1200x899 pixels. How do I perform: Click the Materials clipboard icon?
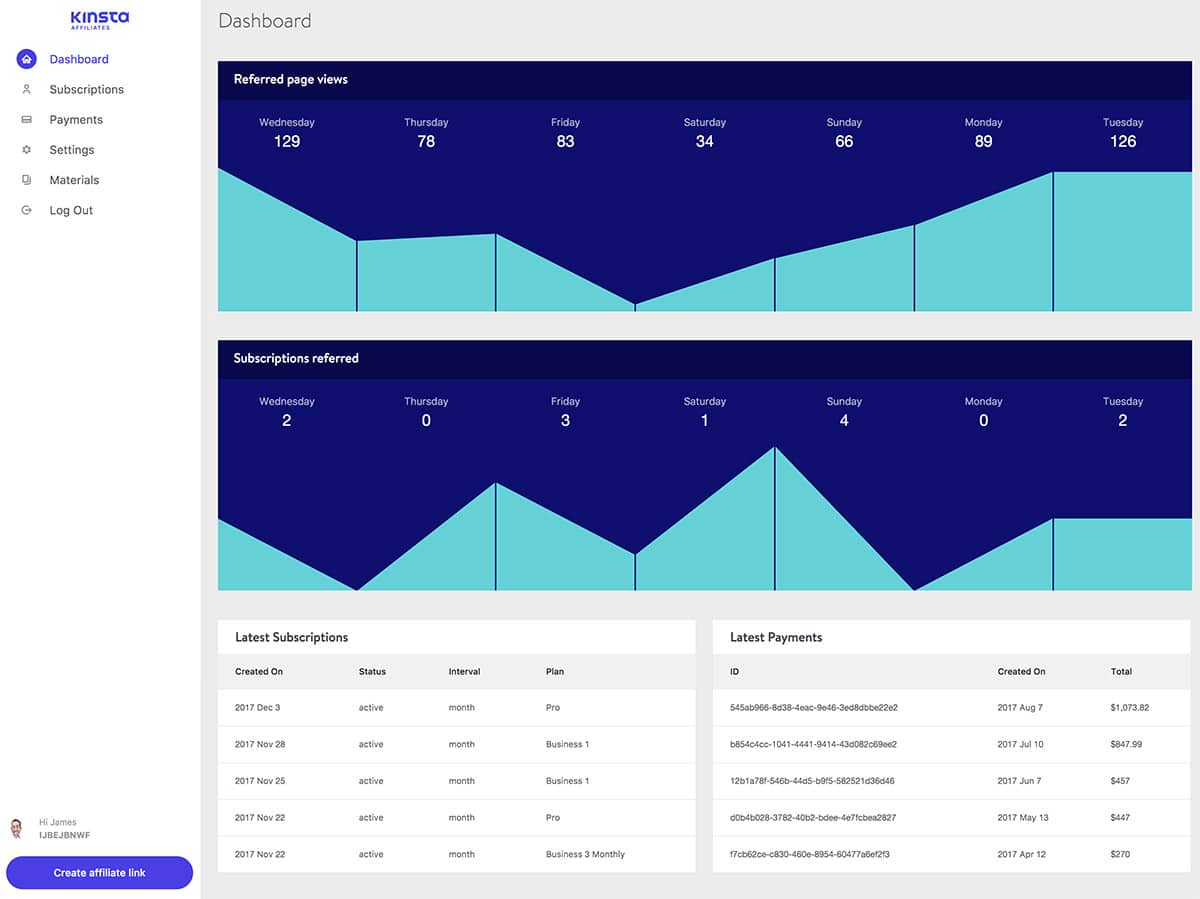pyautogui.click(x=25, y=180)
